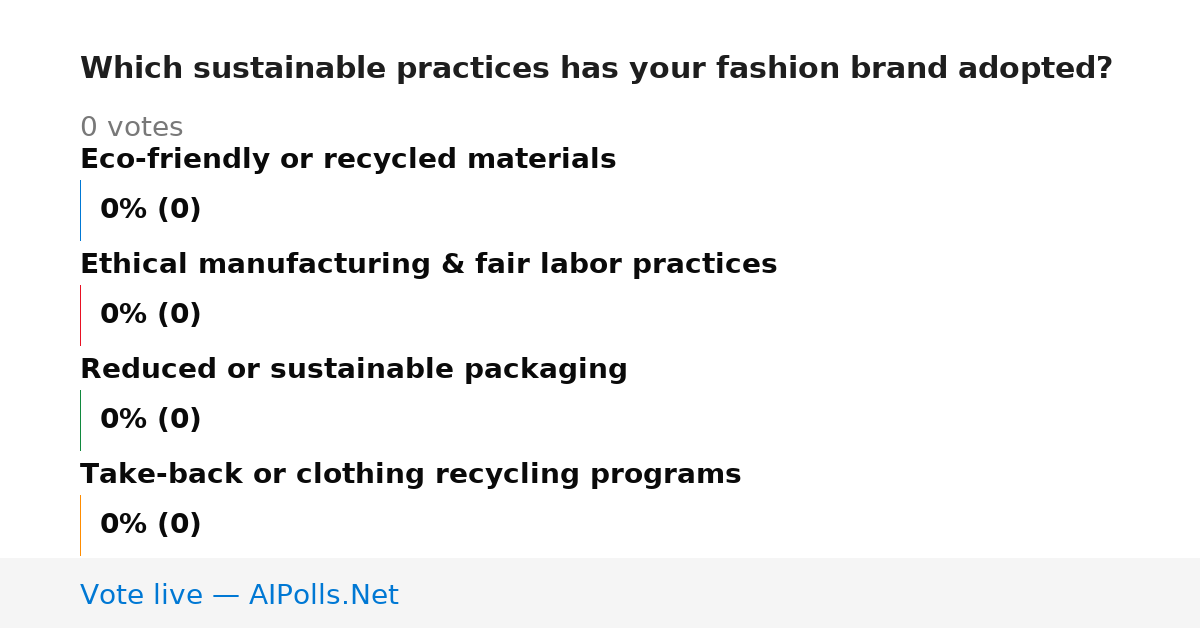1200x628 pixels.
Task: Choose the Reduced or sustainable packaging option
Action: click(x=354, y=369)
